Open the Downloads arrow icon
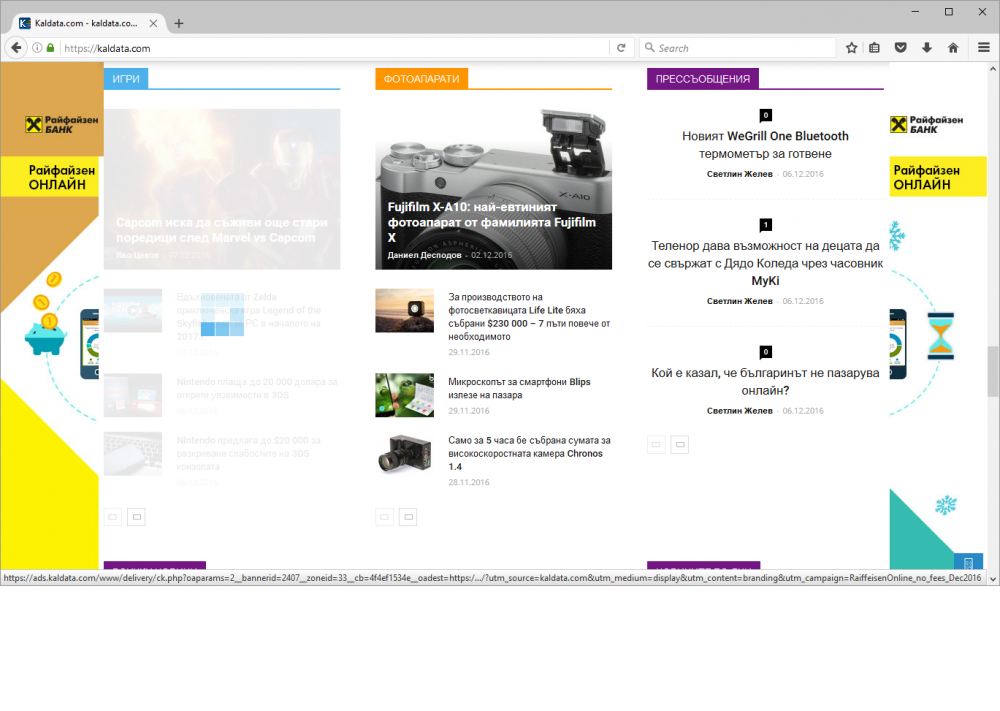The height and width of the screenshot is (711, 1000). point(927,48)
